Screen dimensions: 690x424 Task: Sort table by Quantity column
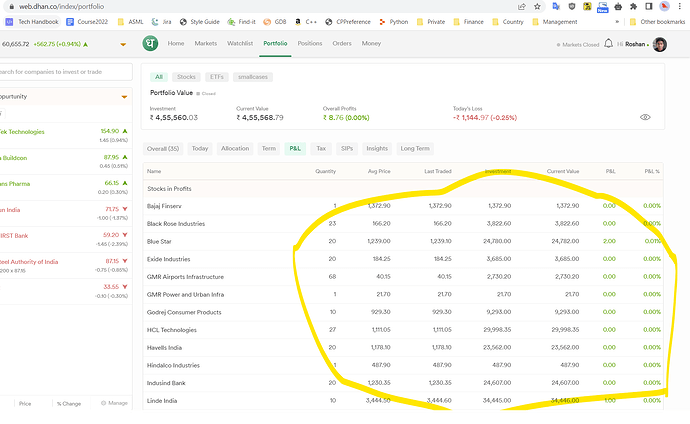click(325, 172)
